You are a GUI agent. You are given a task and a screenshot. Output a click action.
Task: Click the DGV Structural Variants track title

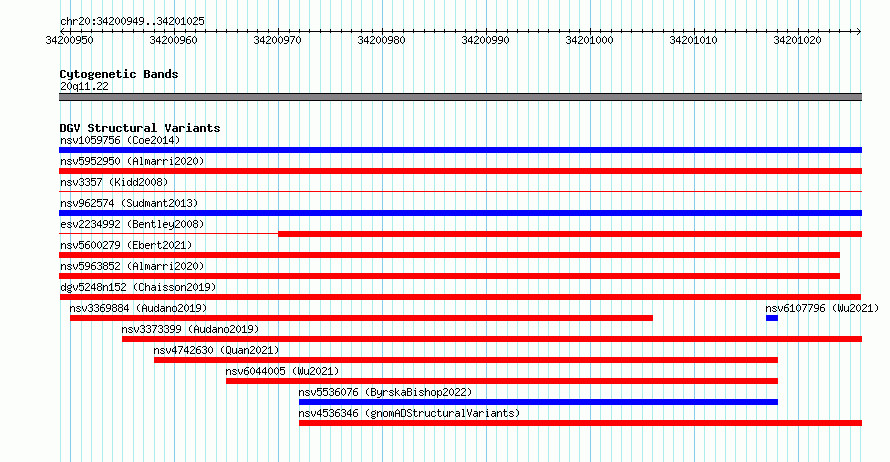[x=140, y=128]
